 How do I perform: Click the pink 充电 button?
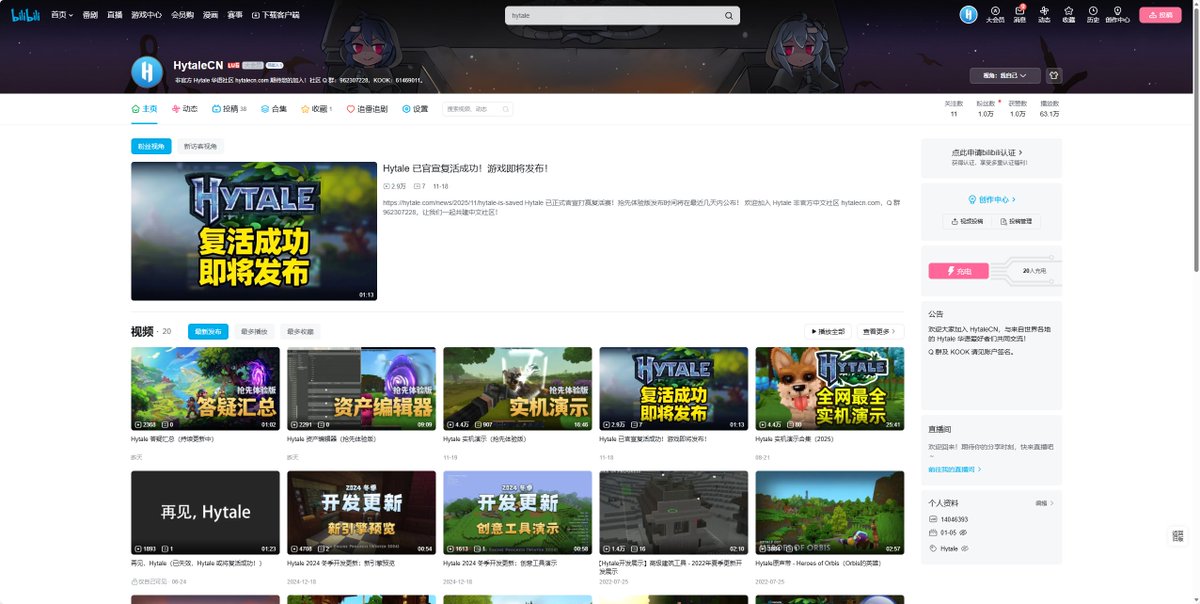(958, 270)
